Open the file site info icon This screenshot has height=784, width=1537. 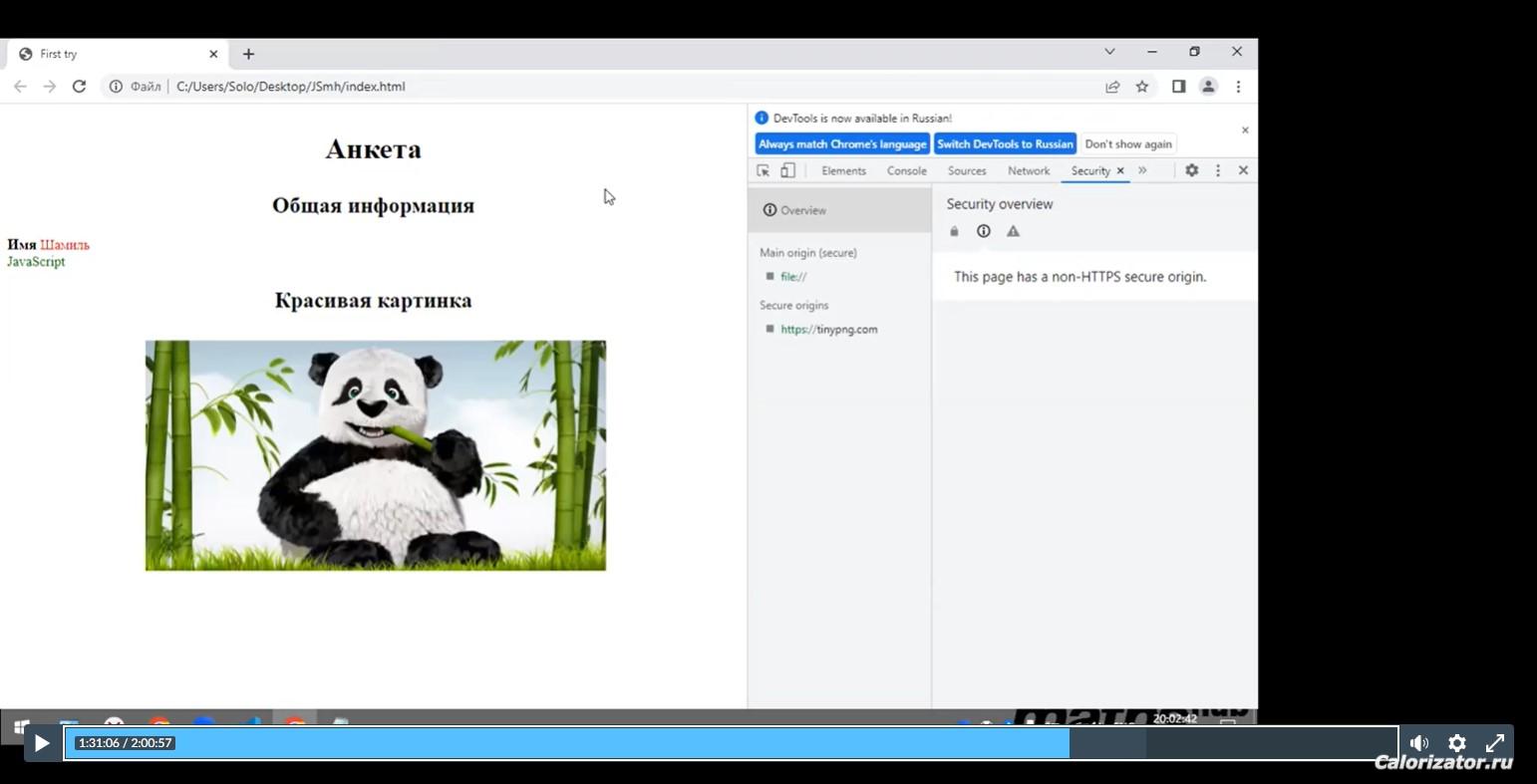[x=116, y=87]
